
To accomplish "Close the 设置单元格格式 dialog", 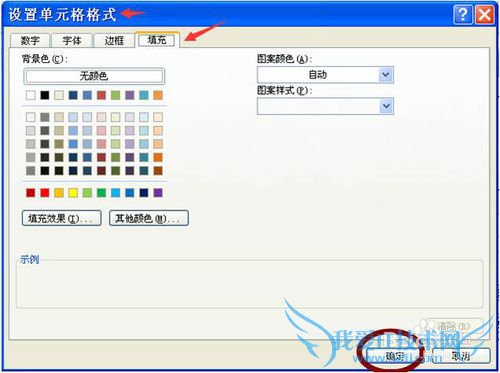I will pyautogui.click(x=484, y=15).
